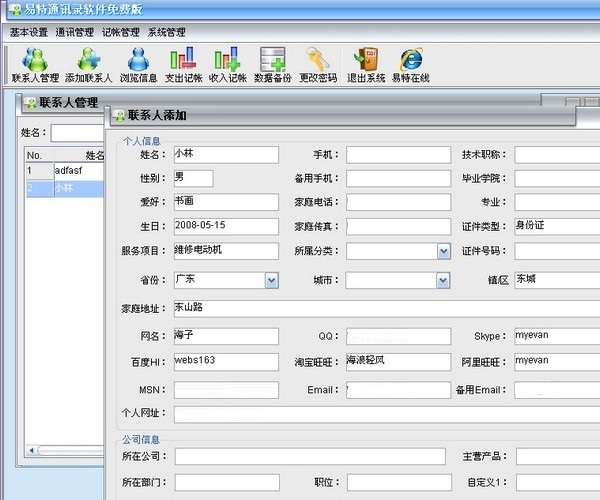Open 易特在线 browser icon
Image resolution: width=600 pixels, height=500 pixels.
[410, 64]
